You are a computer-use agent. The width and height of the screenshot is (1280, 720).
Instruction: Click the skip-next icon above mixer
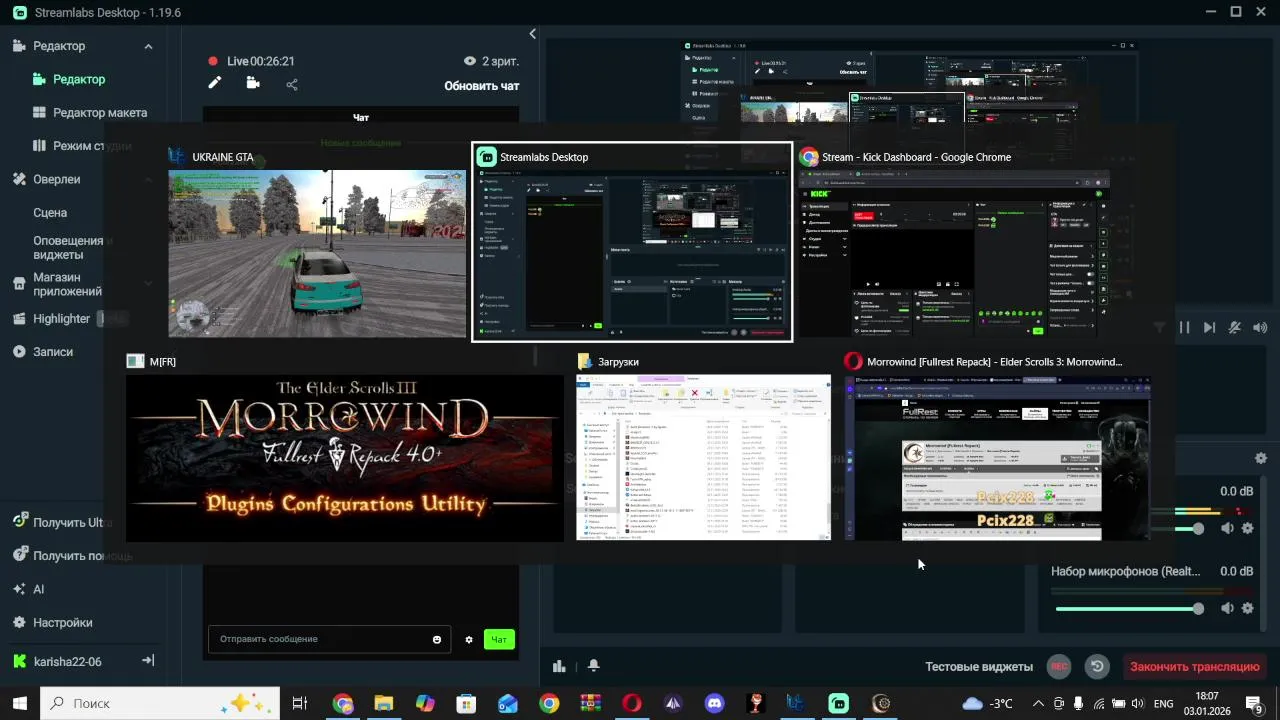pos(1209,327)
